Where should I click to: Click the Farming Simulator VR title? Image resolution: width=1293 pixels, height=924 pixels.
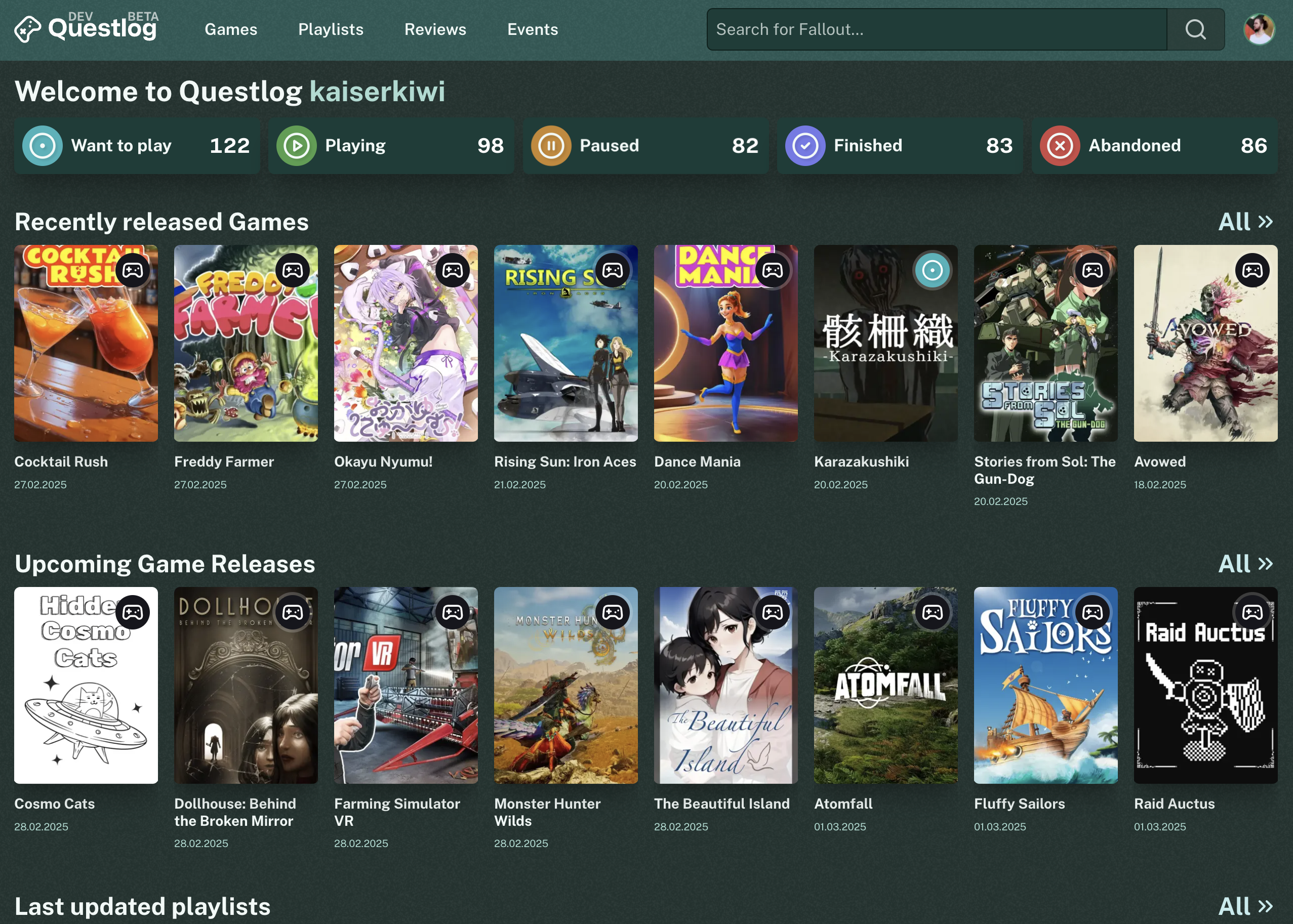pyautogui.click(x=397, y=812)
